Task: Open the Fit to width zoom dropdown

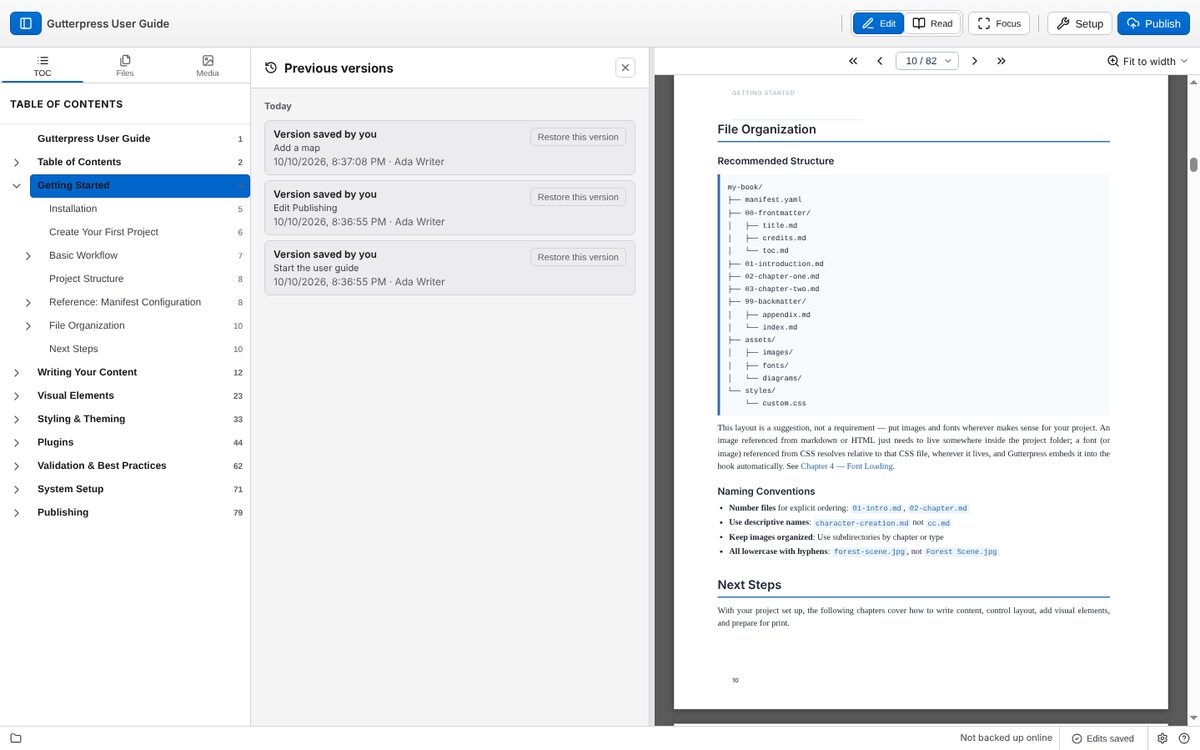Action: click(1148, 61)
